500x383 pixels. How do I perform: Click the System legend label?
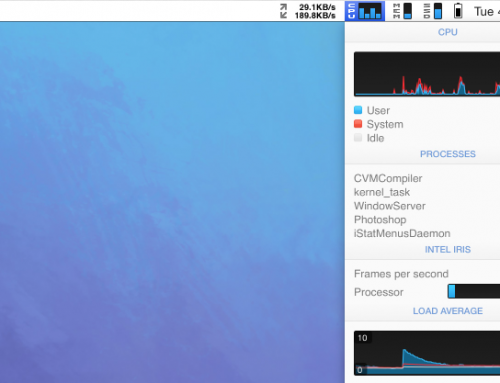(385, 124)
